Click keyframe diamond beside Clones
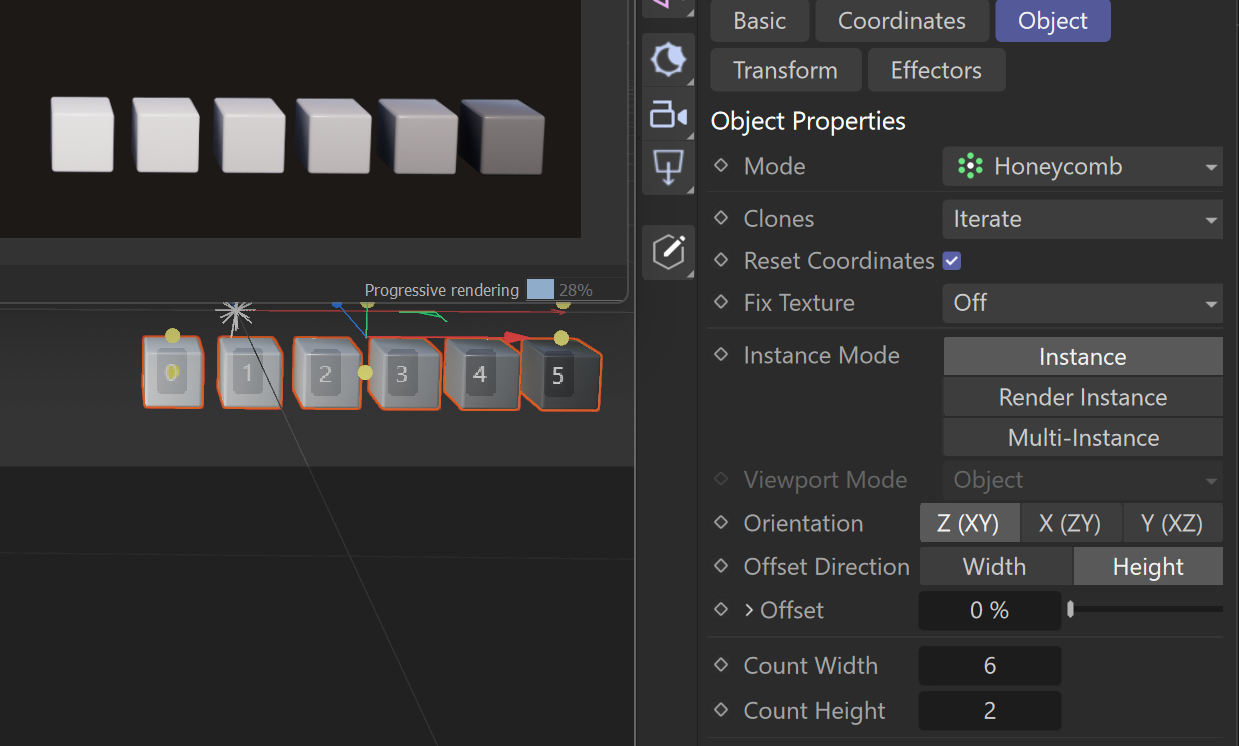The image size is (1239, 746). 721,218
